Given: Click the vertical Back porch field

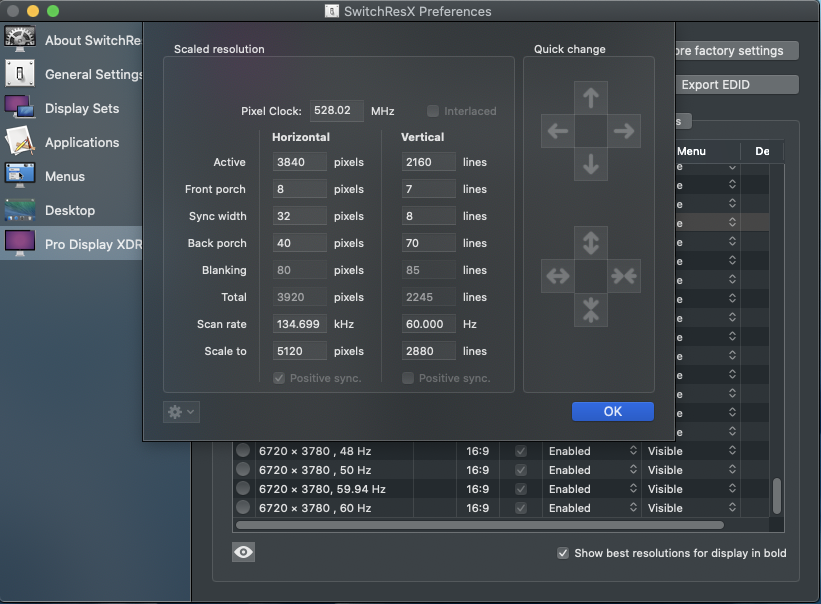Looking at the screenshot, I should pyautogui.click(x=428, y=243).
